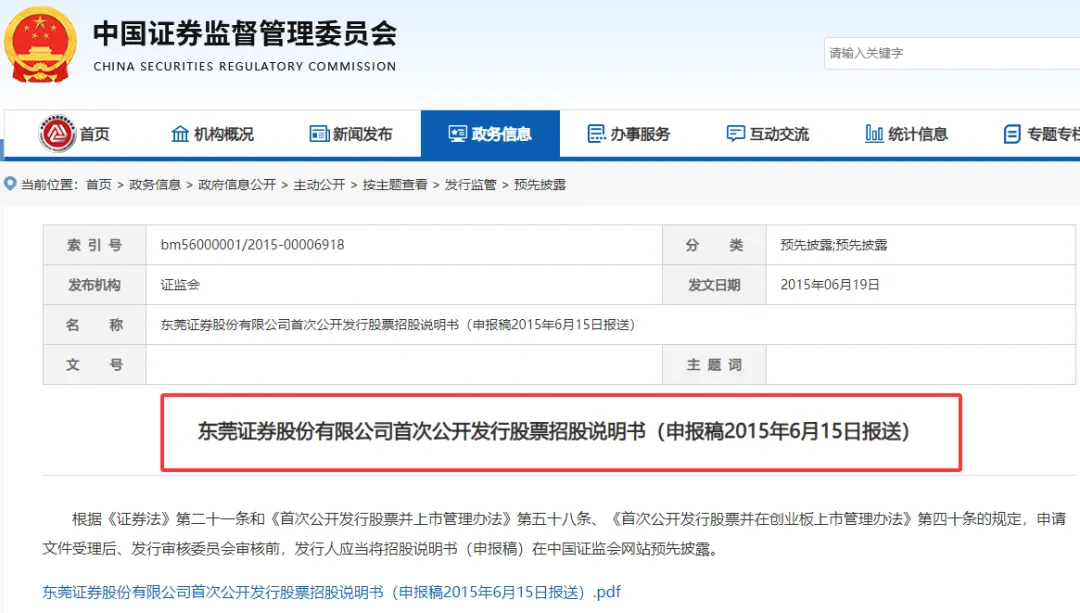This screenshot has height=613, width=1080.
Task: Click the 索 引 号 label cell
Action: 94,245
